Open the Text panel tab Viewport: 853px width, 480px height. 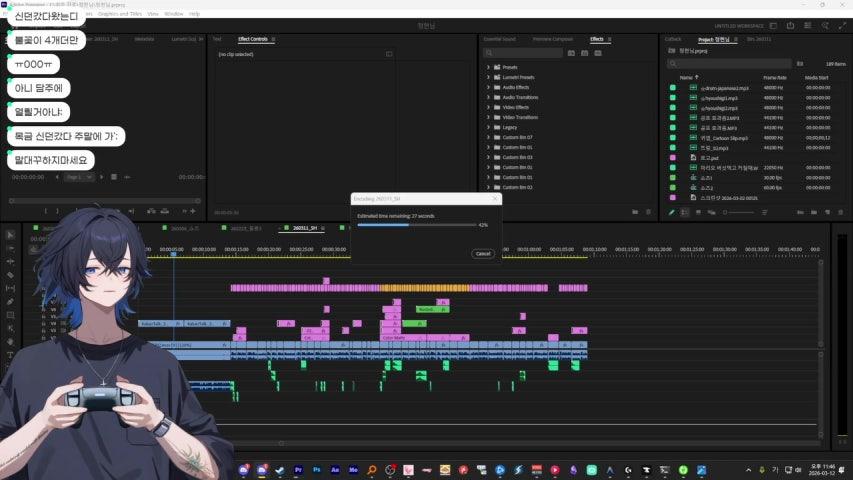tap(217, 39)
